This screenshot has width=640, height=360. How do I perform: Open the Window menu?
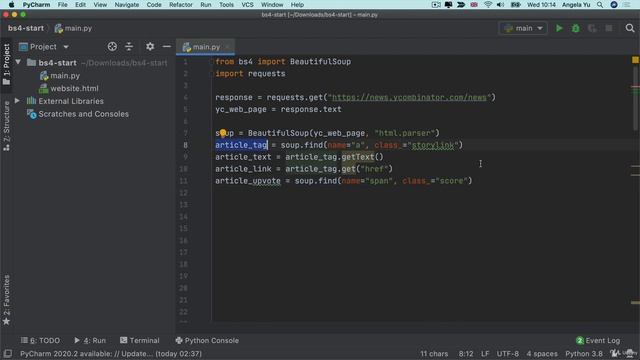click(272, 4)
